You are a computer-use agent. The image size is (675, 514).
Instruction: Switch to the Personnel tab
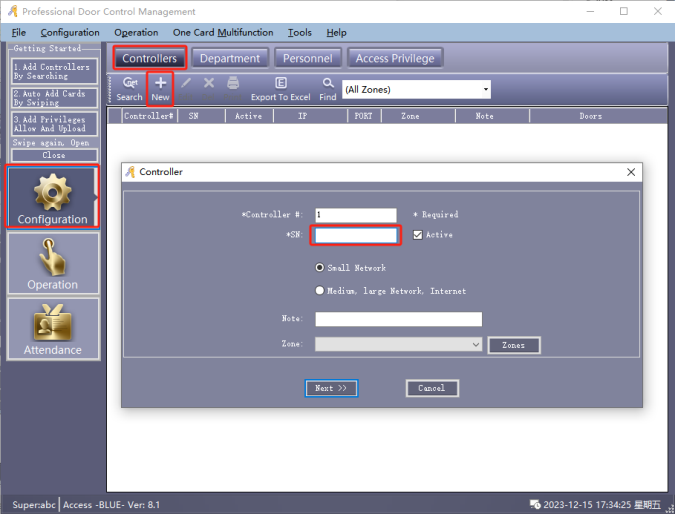[308, 59]
